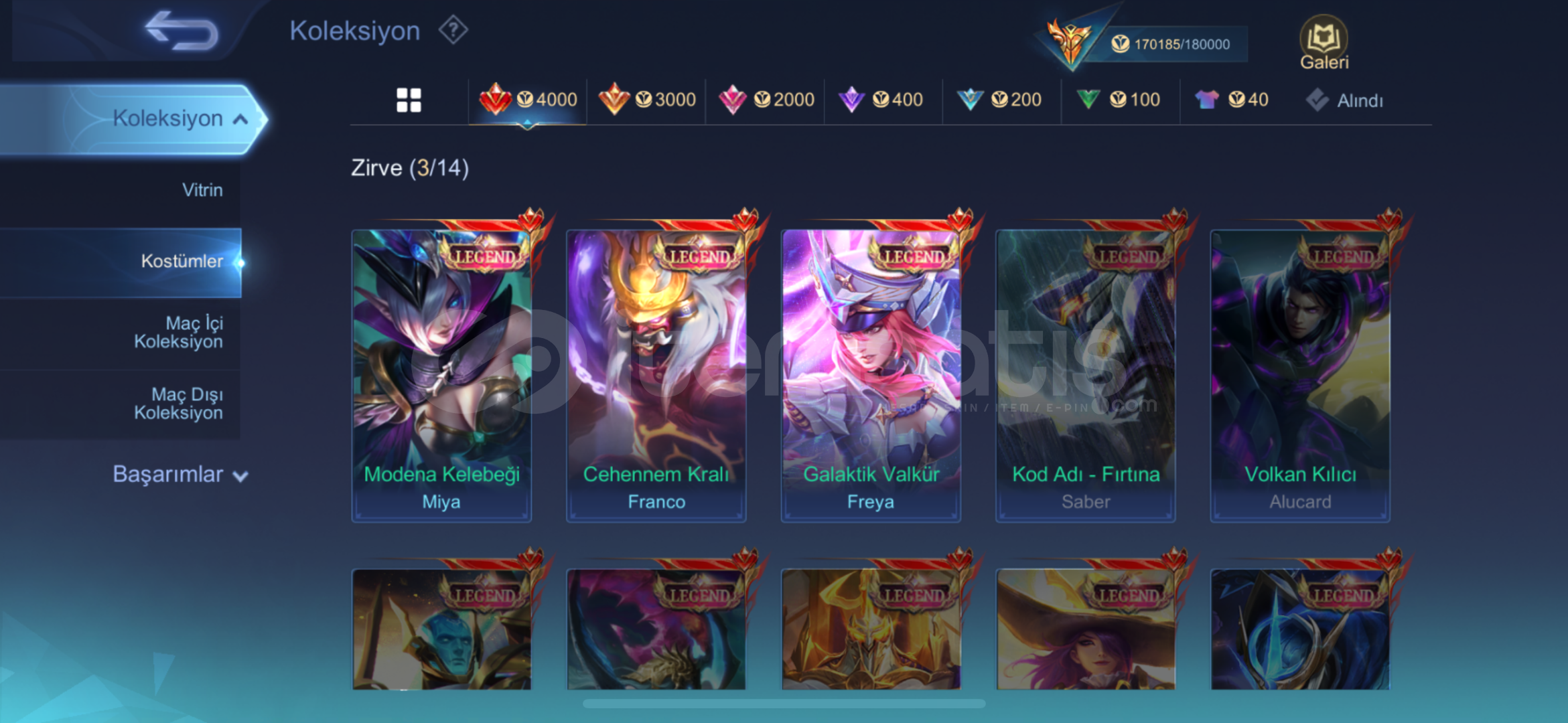The height and width of the screenshot is (723, 1568).
Task: Select the all-tiers grid view icon
Action: (409, 100)
